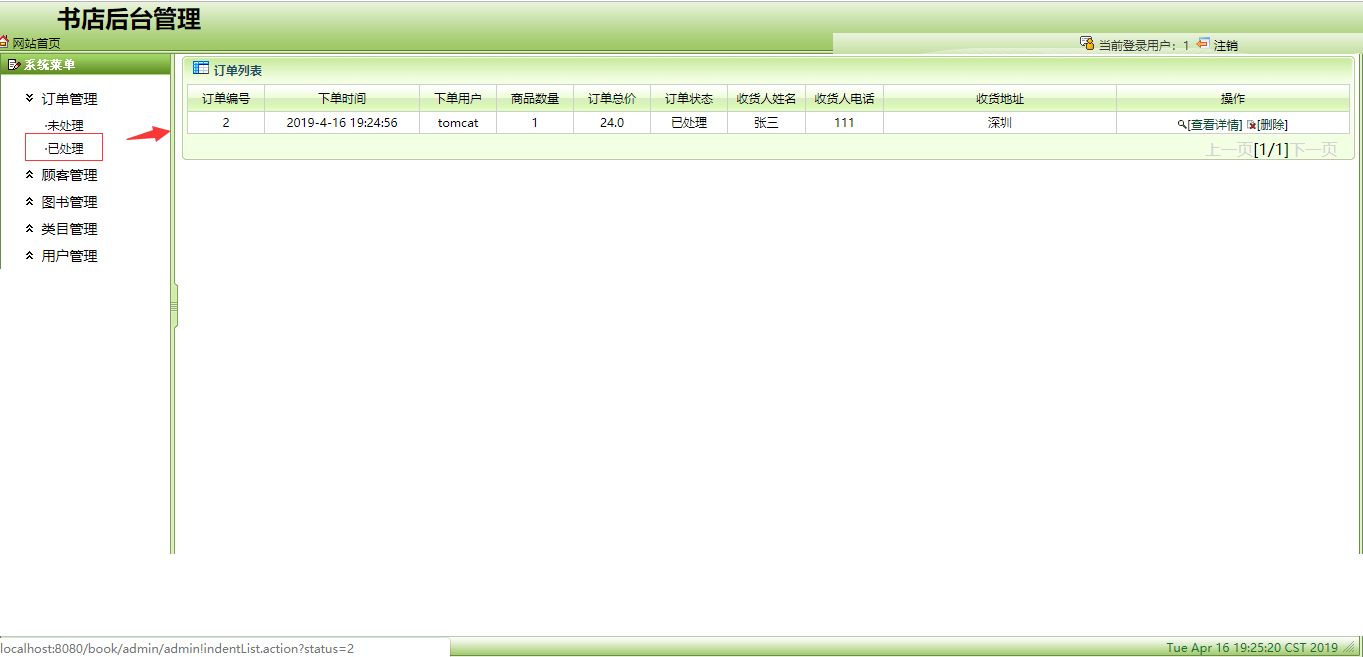Image resolution: width=1363 pixels, height=657 pixels.
Task: Click the 收货地址 column header
Action: pyautogui.click(x=1000, y=98)
